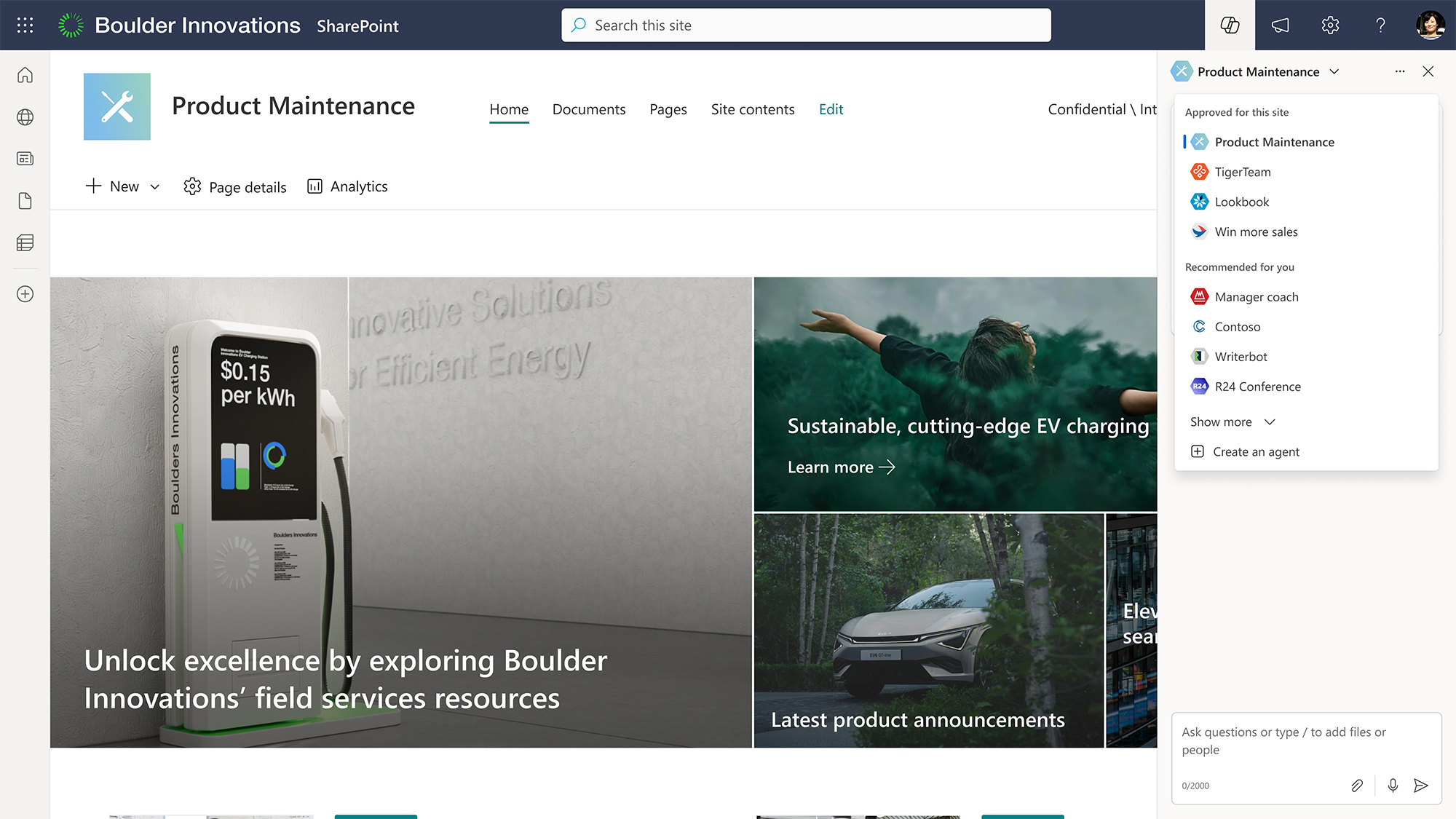Collapse the Product Maintenance agent picker chevron
Image resolution: width=1456 pixels, height=819 pixels.
tap(1334, 71)
